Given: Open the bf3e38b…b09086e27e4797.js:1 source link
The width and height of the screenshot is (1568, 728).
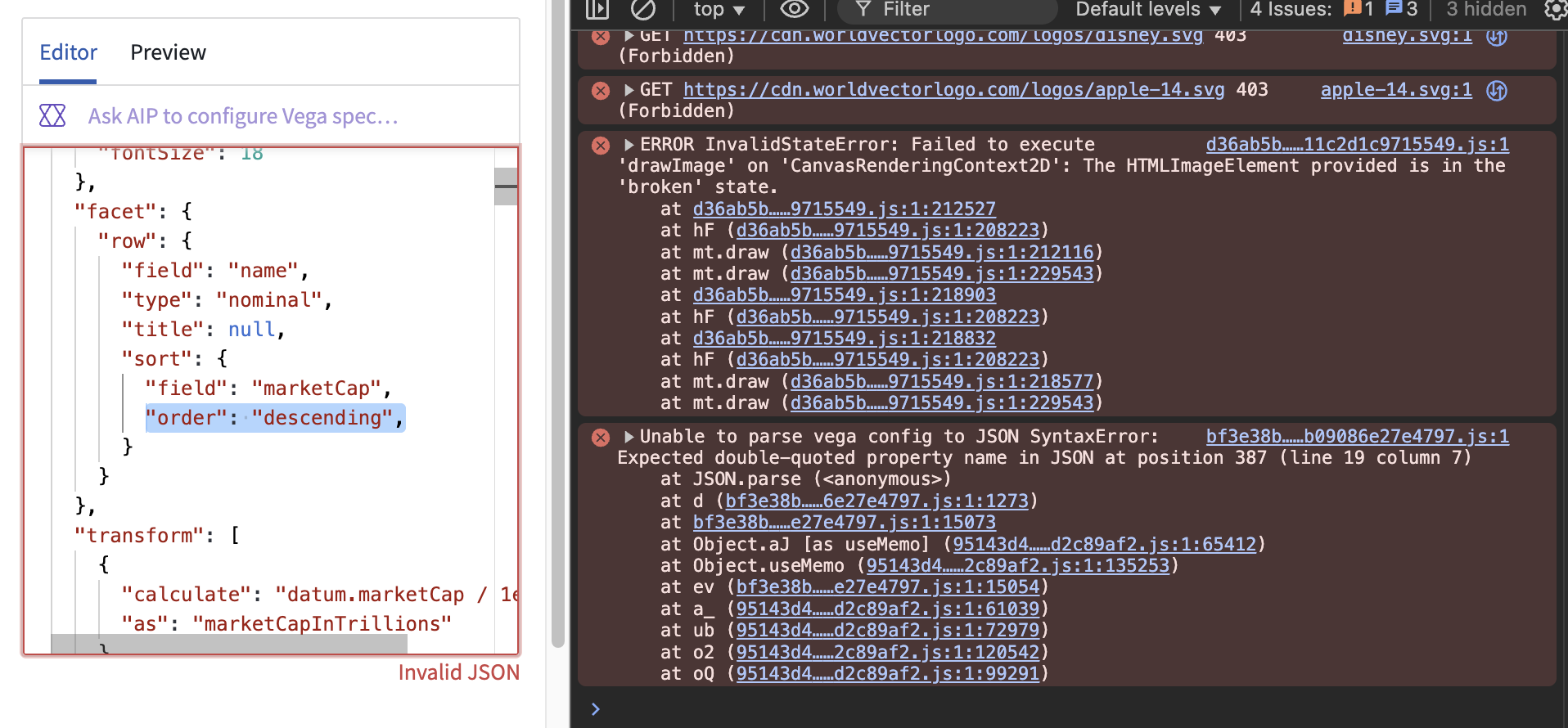Looking at the screenshot, I should click(x=1358, y=437).
